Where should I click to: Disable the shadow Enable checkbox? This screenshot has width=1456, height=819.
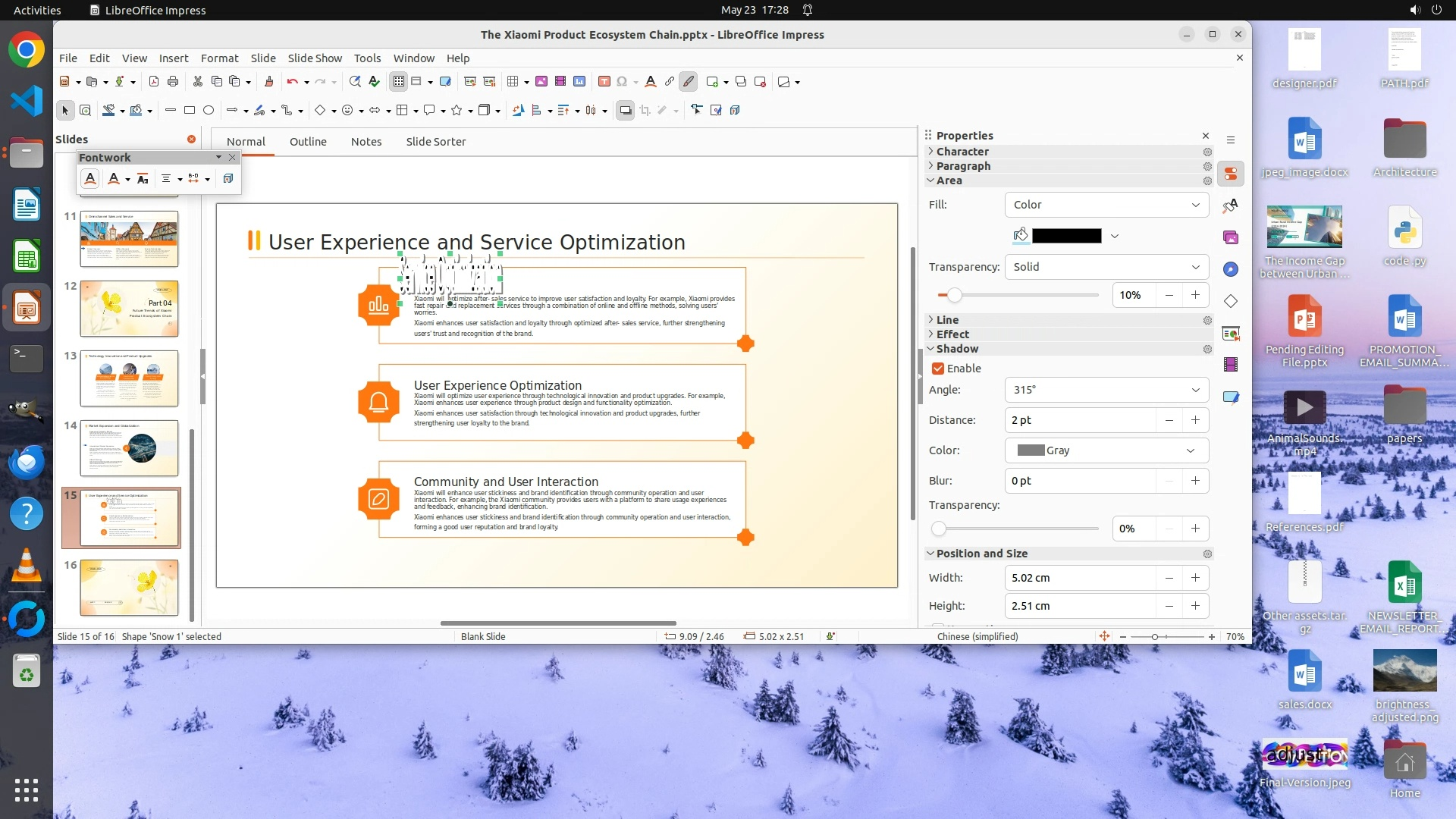pyautogui.click(x=938, y=369)
